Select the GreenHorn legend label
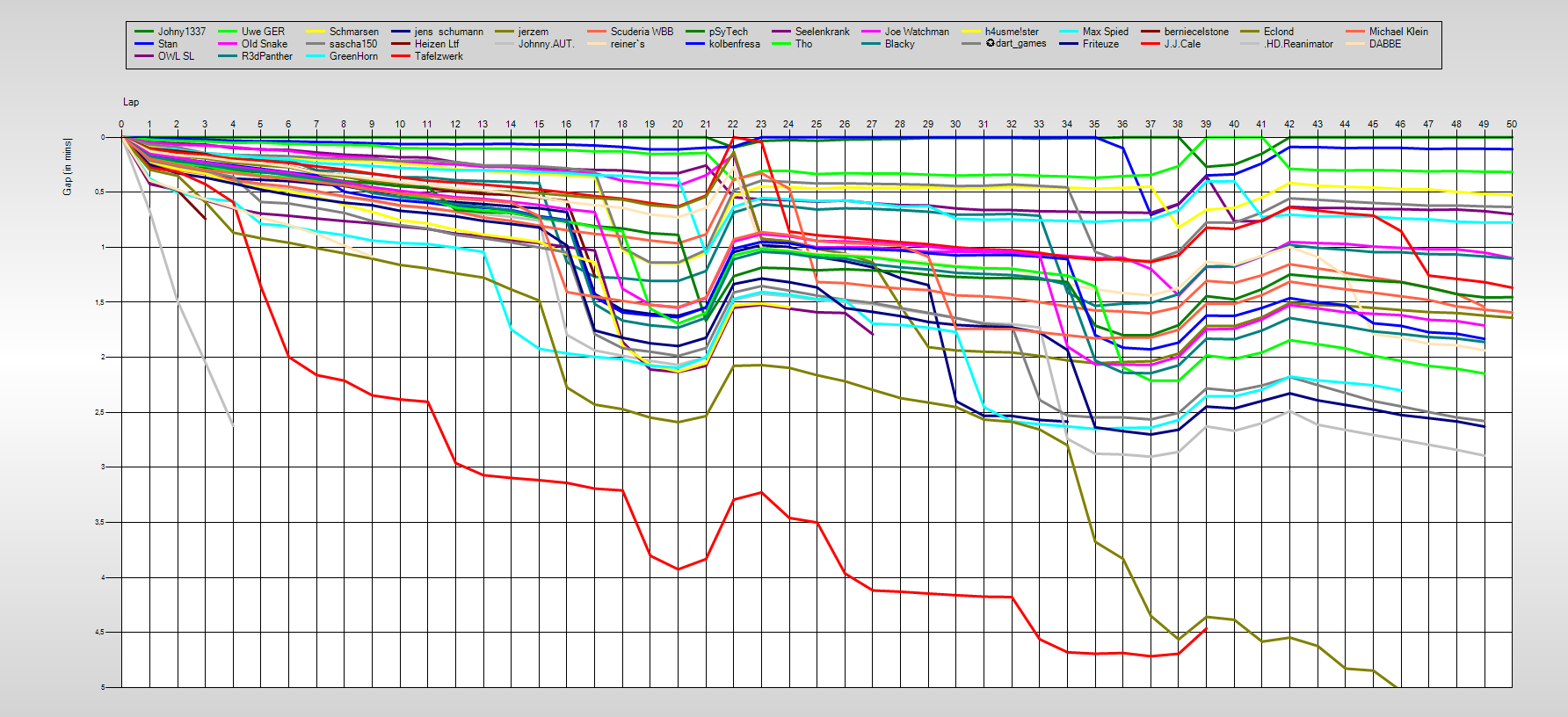Screen dimensions: 1568x717 (353, 56)
